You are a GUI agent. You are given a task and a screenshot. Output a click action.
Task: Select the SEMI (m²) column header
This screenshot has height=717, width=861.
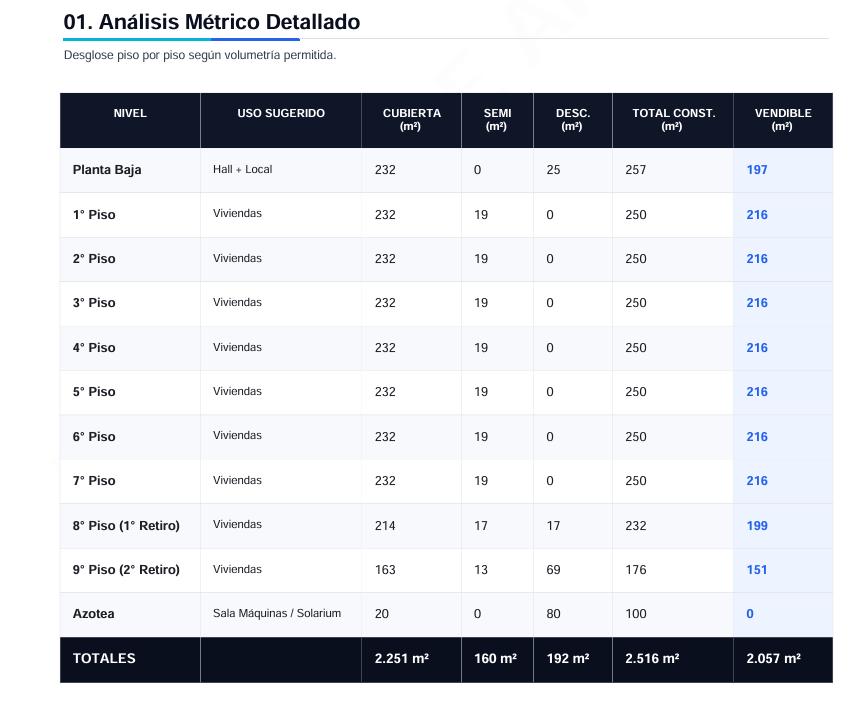[497, 120]
